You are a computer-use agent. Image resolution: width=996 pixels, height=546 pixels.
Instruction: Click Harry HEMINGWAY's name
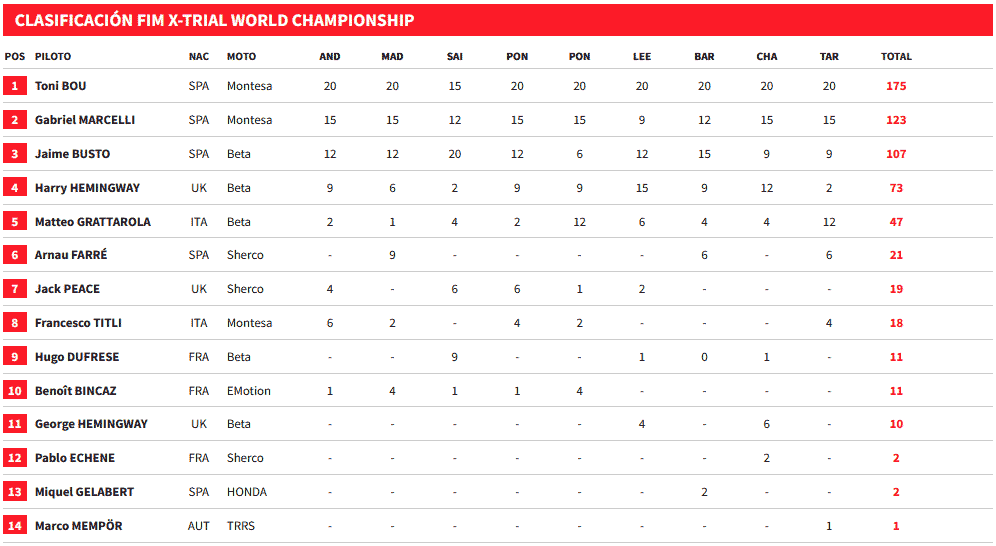click(x=87, y=188)
